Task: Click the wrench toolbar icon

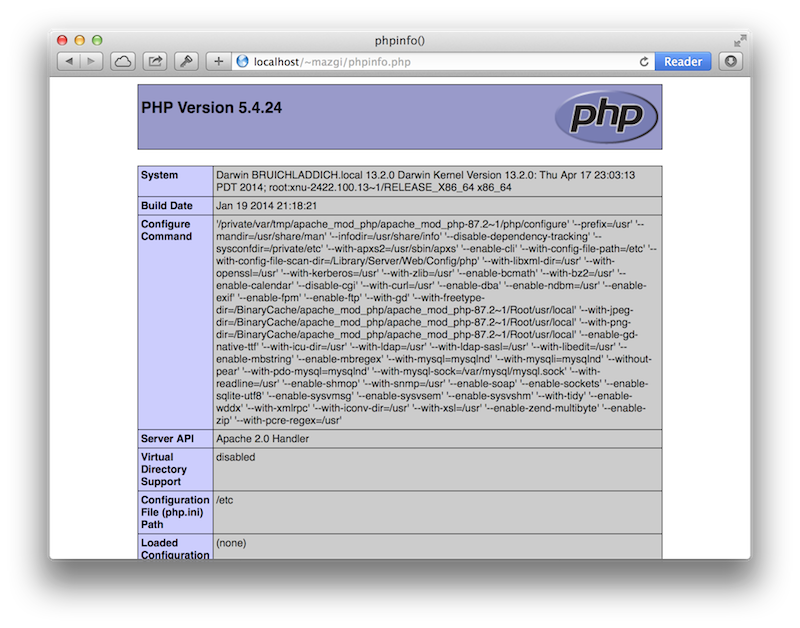Action: pos(186,60)
